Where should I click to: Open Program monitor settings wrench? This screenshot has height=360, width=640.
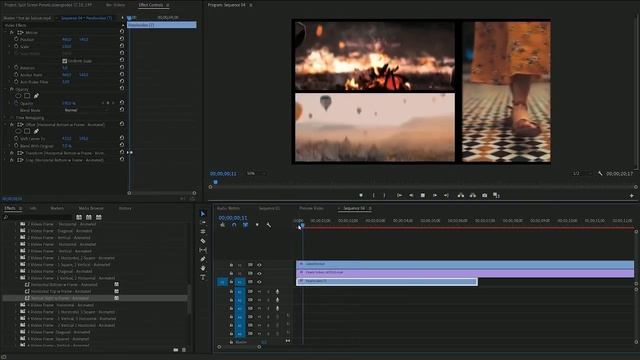click(x=600, y=173)
